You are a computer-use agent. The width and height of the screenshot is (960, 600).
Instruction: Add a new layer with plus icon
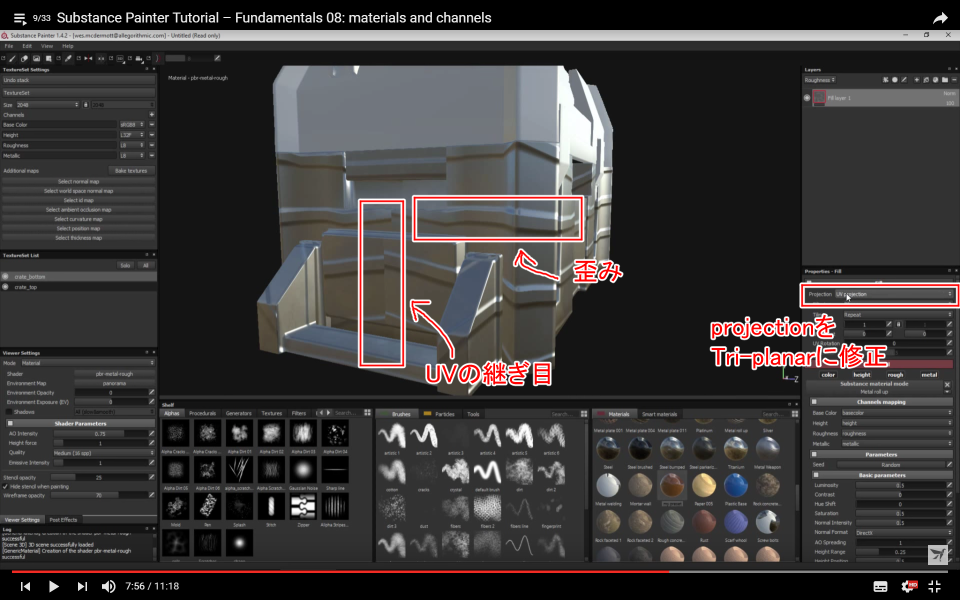pos(917,80)
